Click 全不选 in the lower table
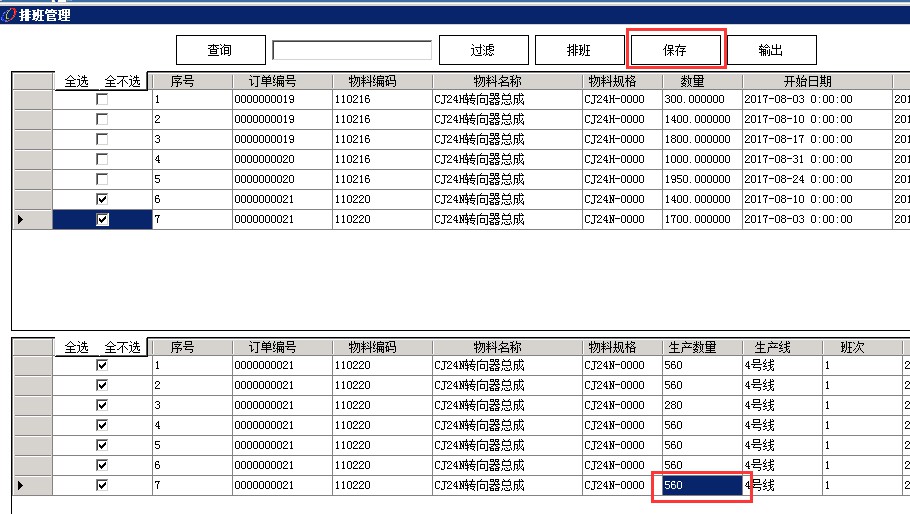910x514 pixels. point(122,348)
